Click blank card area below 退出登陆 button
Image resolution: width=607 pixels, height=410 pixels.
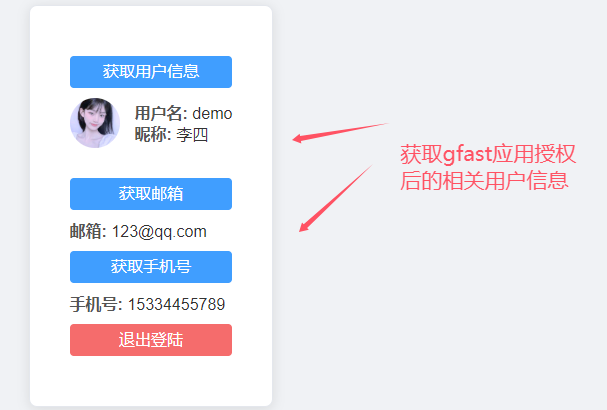point(151,381)
